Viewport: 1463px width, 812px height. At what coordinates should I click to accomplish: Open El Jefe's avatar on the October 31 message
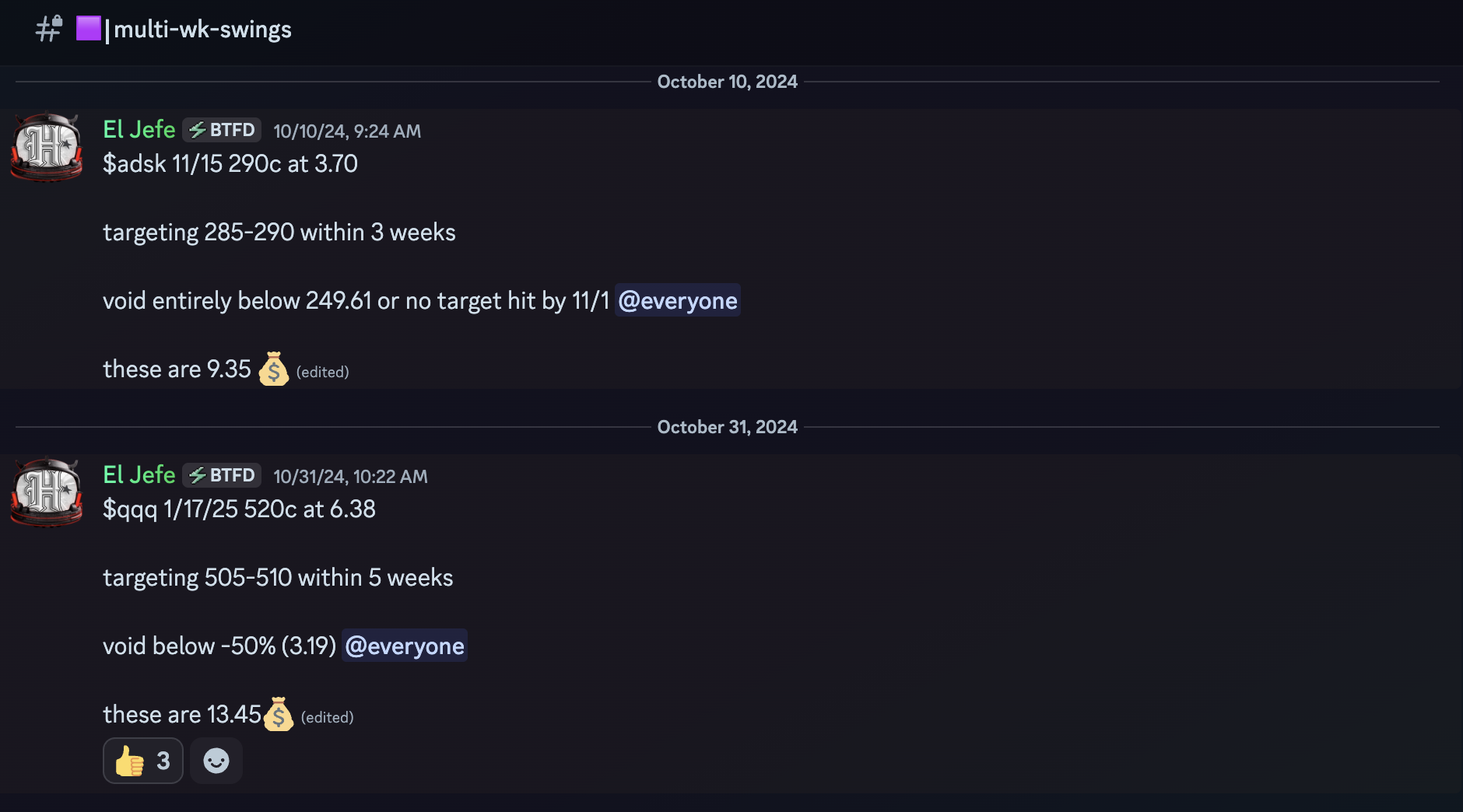[47, 492]
